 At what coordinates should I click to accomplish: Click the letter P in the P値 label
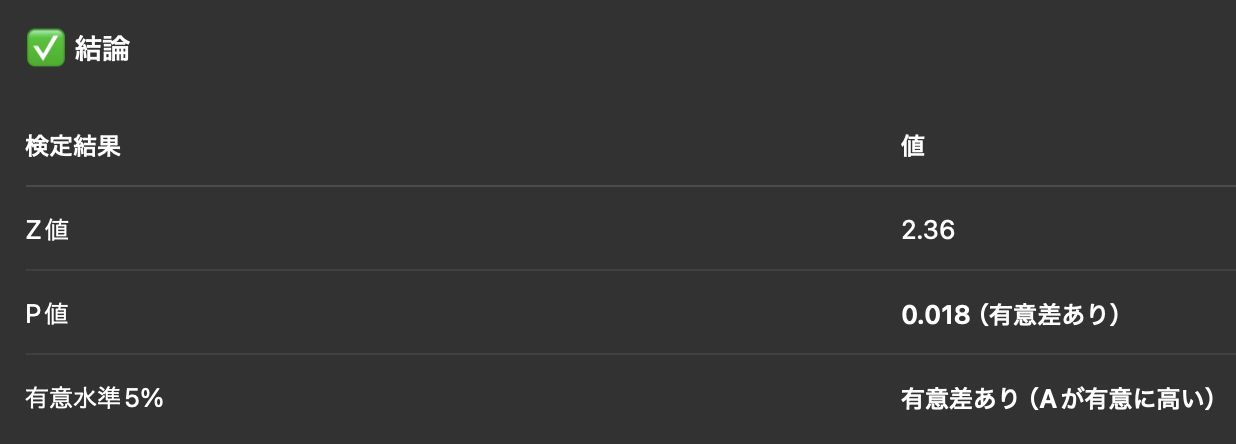point(33,315)
